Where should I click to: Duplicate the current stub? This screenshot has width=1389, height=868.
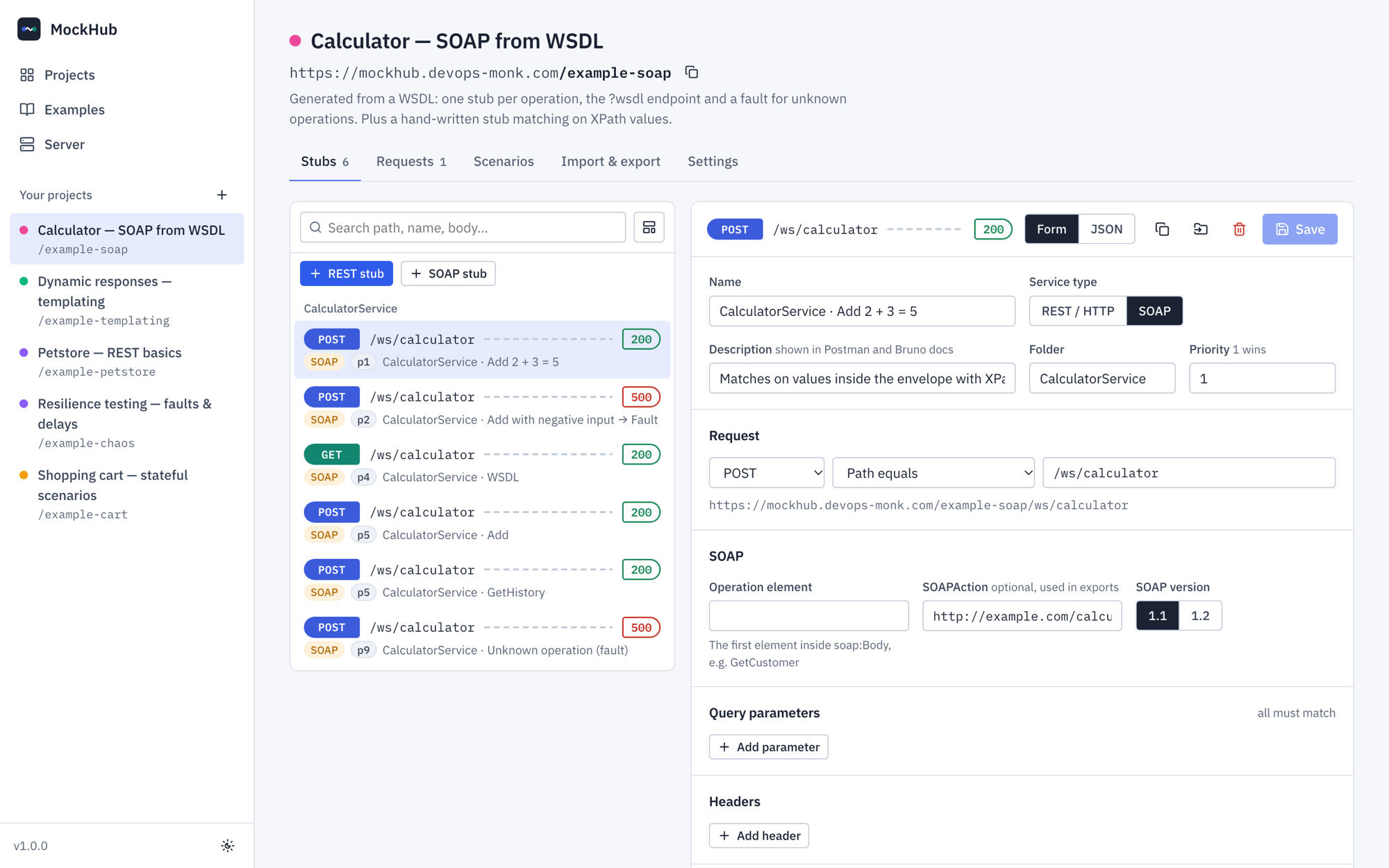click(1162, 229)
